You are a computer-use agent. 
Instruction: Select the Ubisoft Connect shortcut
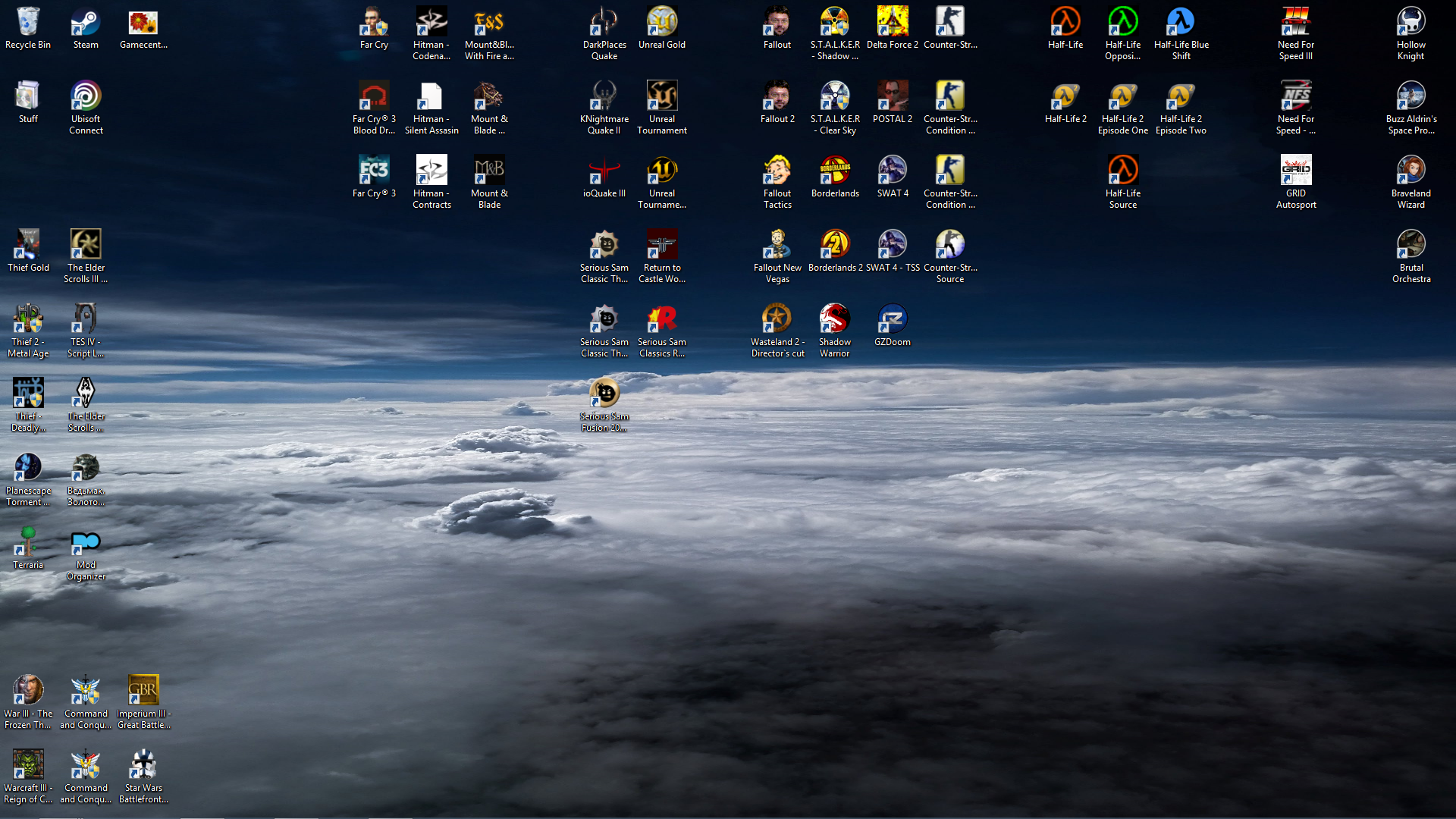86,97
